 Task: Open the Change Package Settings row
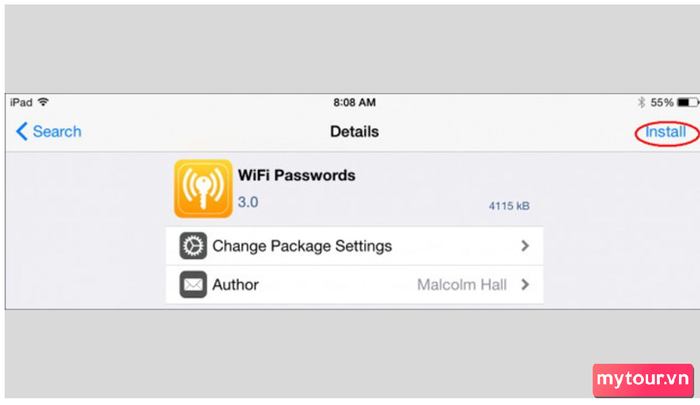[x=354, y=246]
